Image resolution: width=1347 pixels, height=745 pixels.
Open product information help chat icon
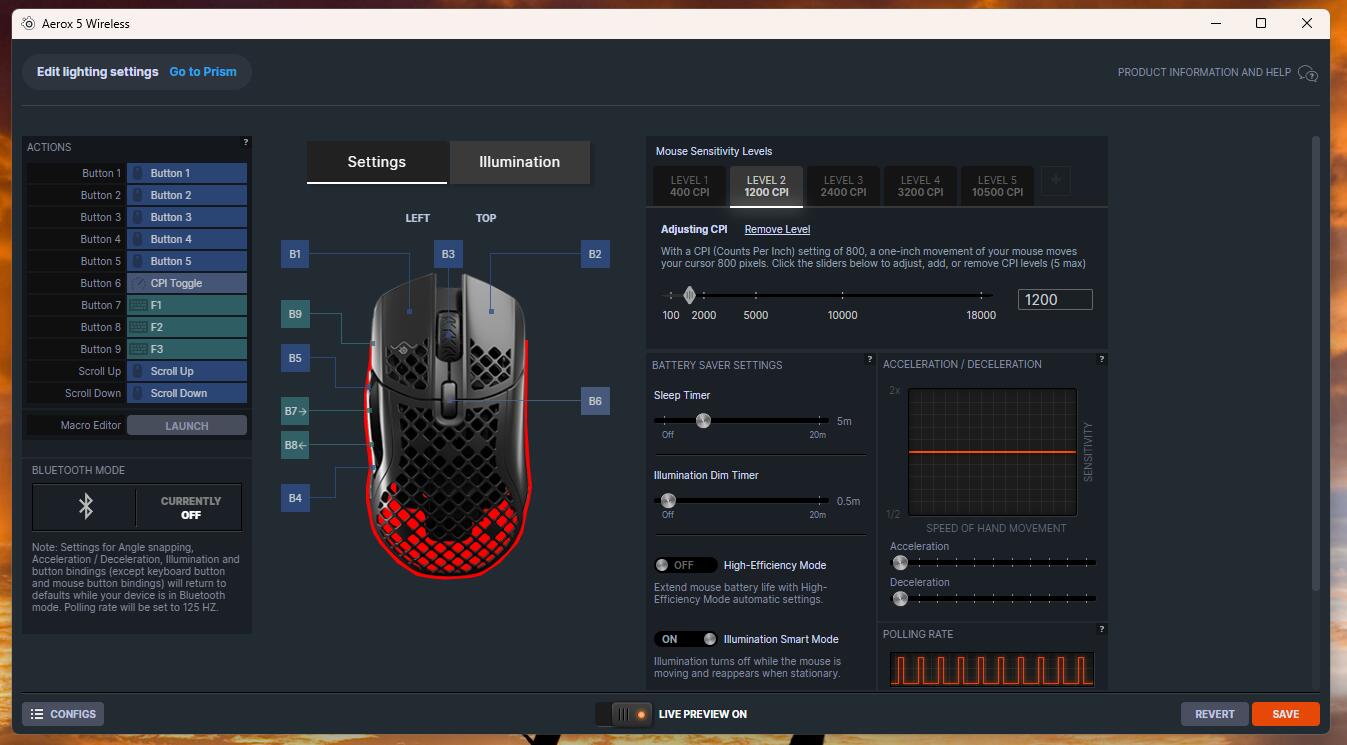1307,73
